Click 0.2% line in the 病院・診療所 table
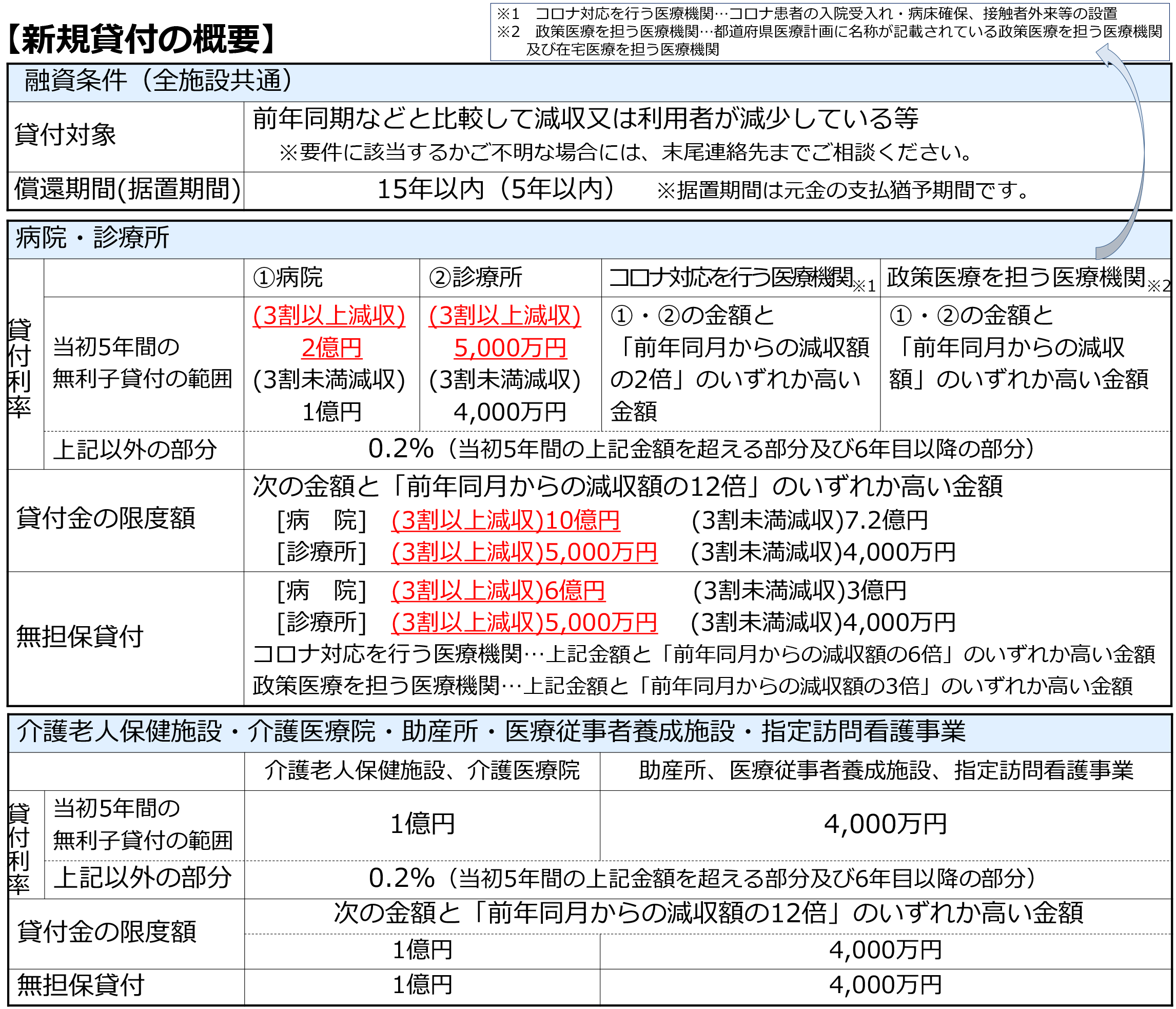1176x1009 pixels. (702, 449)
